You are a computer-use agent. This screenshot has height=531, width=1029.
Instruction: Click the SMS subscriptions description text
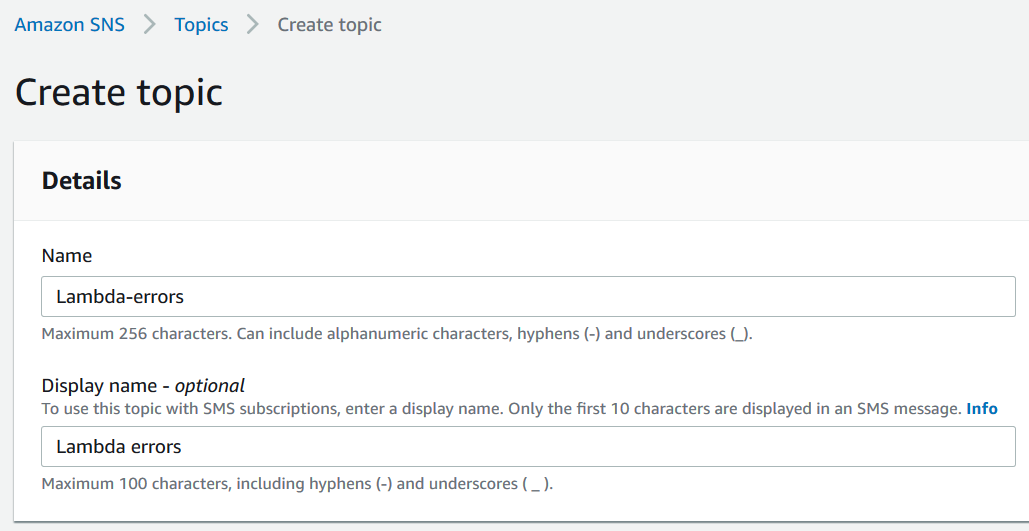pyautogui.click(x=501, y=408)
